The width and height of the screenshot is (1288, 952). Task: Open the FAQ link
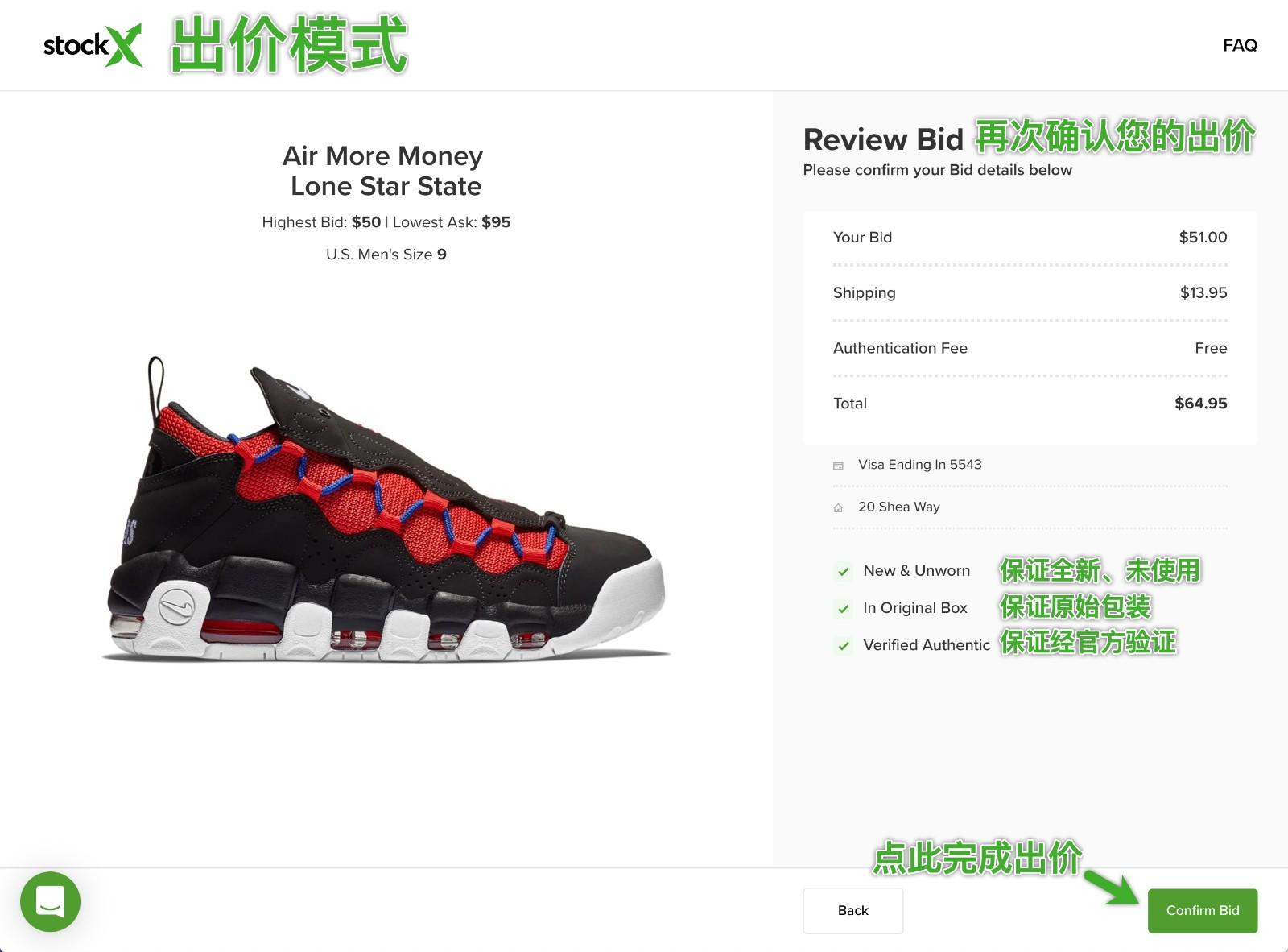click(x=1240, y=45)
